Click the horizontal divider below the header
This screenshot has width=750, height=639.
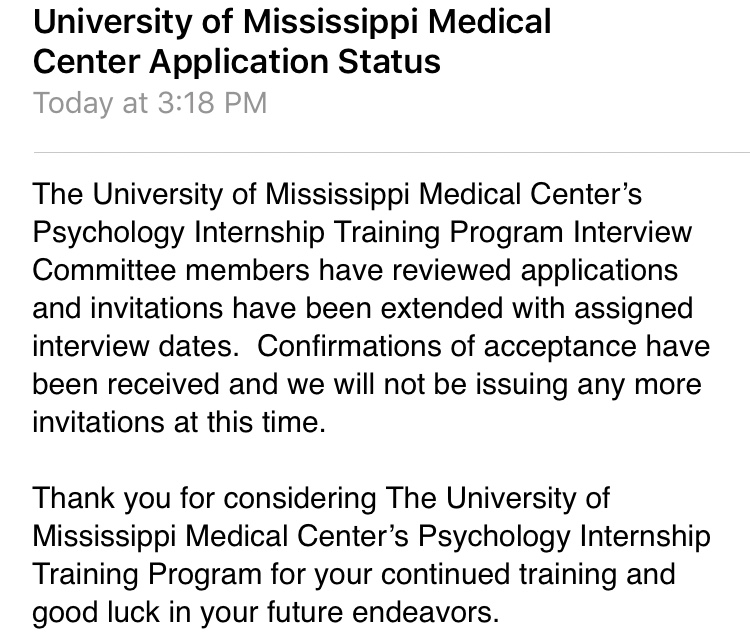391,153
